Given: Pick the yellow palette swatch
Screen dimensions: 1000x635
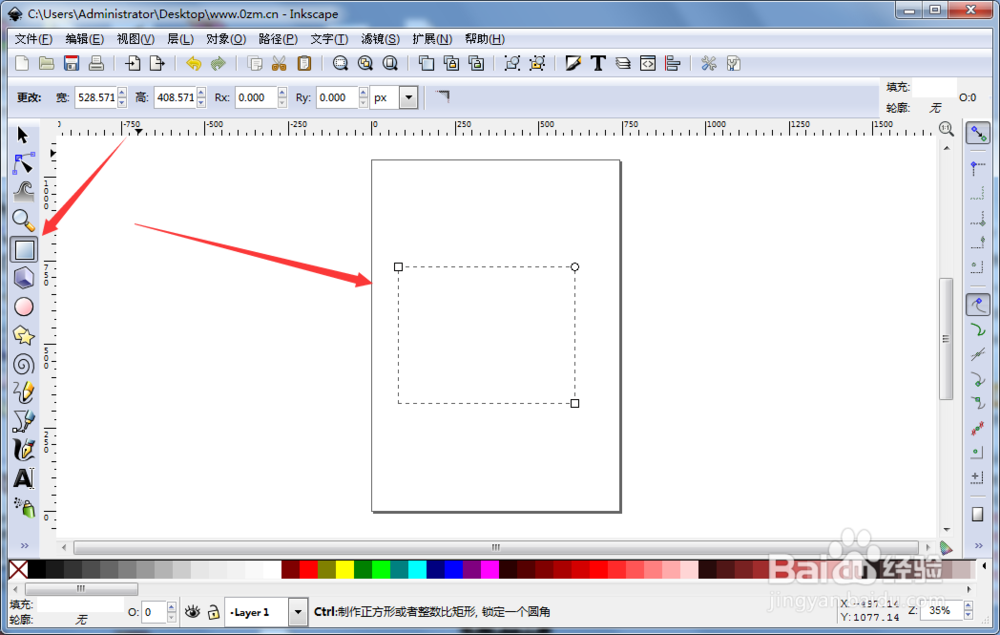Looking at the screenshot, I should [x=345, y=569].
